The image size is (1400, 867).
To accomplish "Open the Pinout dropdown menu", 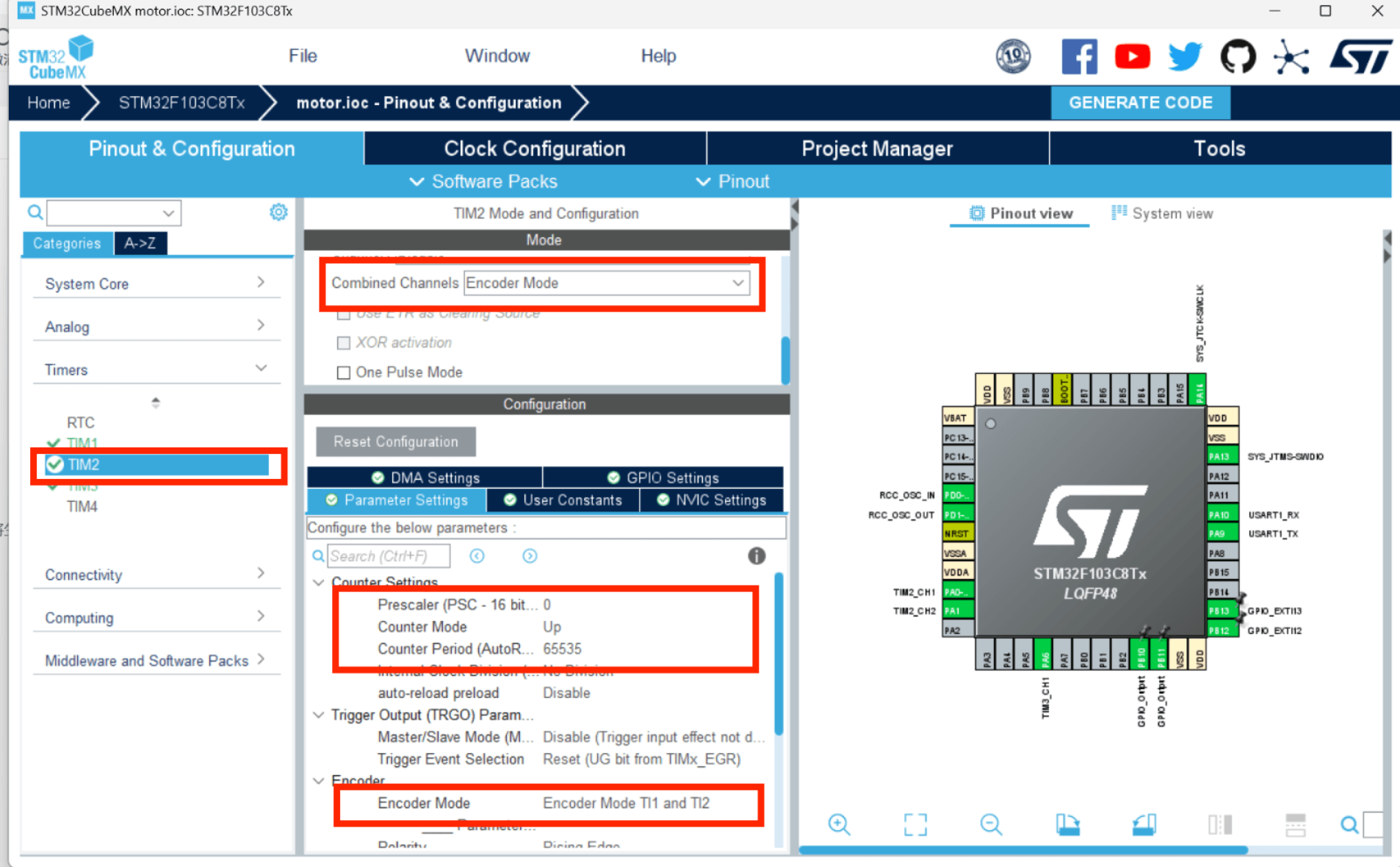I will point(732,181).
